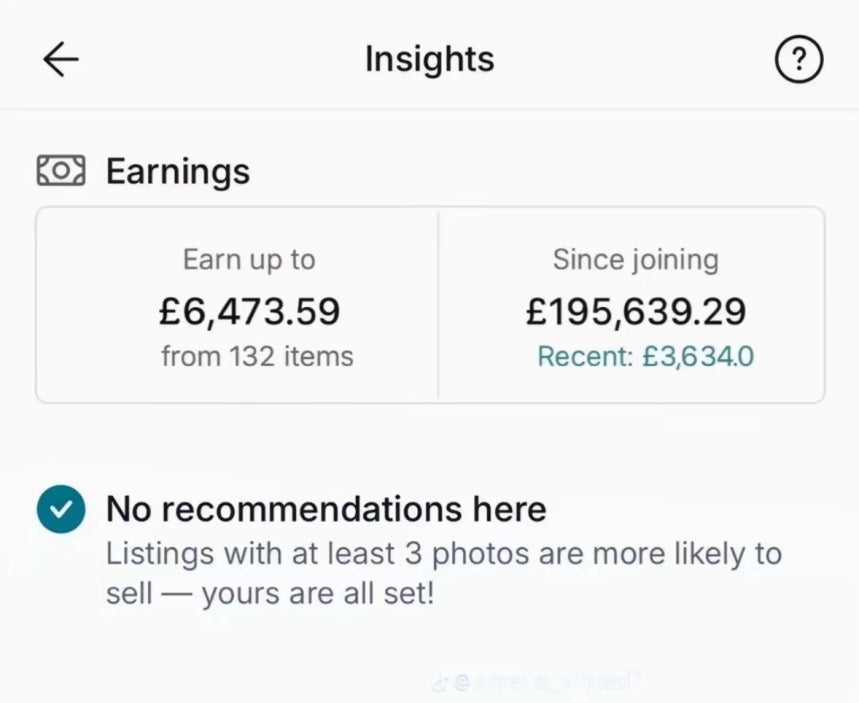Open the 'from 132 items' text
Viewport: 859px width, 703px height.
click(257, 356)
